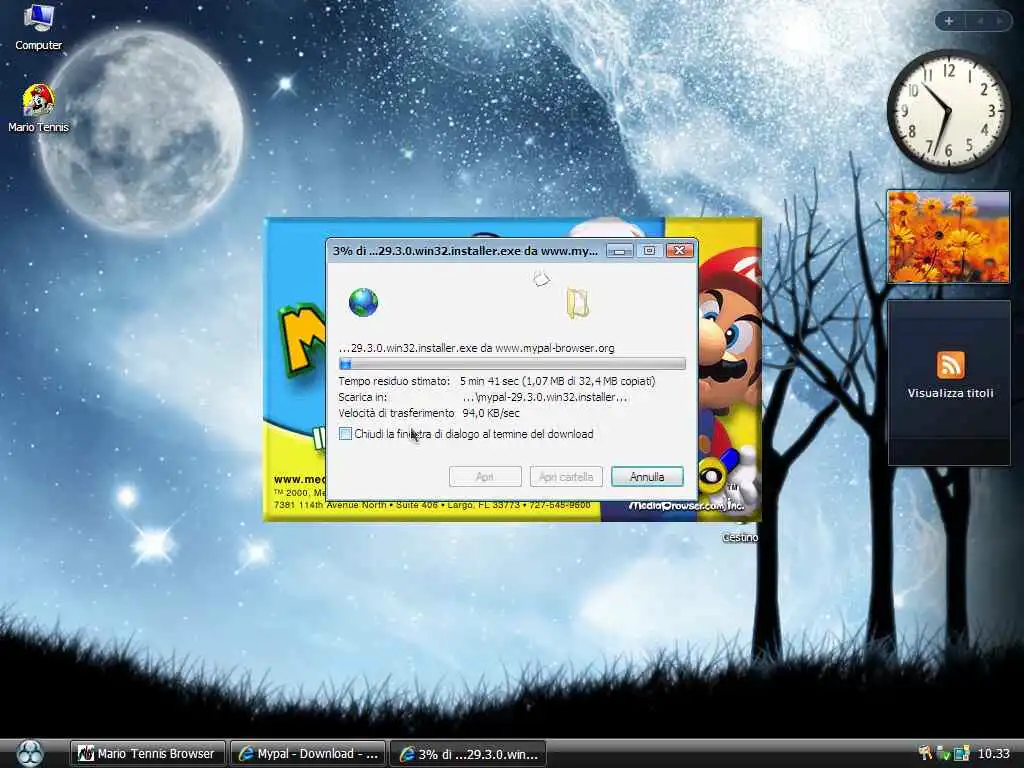Image resolution: width=1024 pixels, height=768 pixels.
Task: Launch the Mario Tennis desktop shortcut
Action: click(x=38, y=108)
